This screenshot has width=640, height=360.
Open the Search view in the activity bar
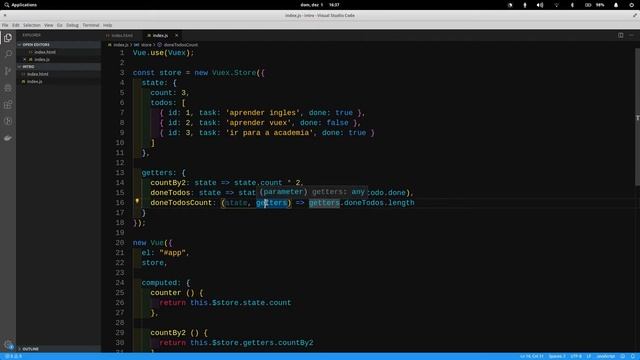(x=8, y=54)
